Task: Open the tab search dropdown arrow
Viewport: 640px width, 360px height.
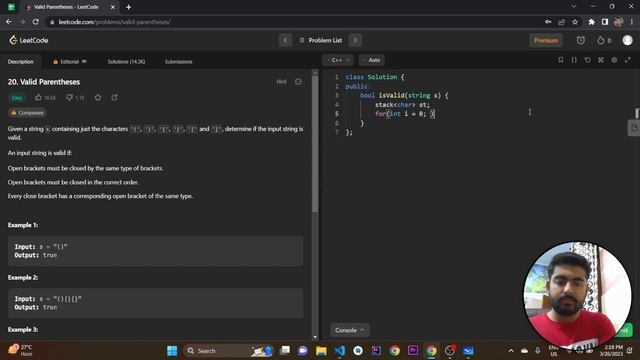Action: [x=573, y=7]
